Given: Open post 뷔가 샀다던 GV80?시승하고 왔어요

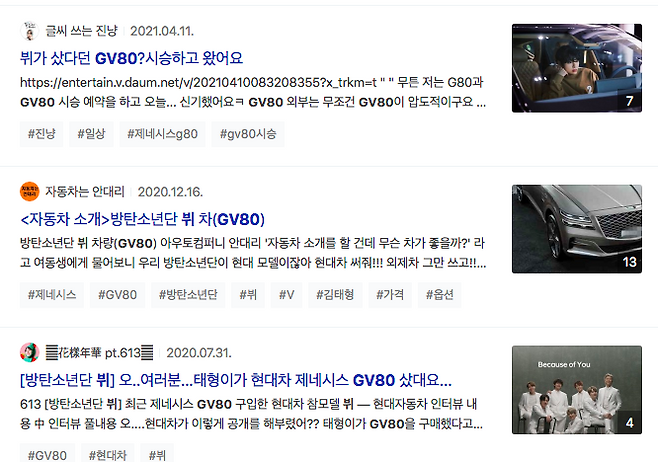Looking at the screenshot, I should pos(131,58).
